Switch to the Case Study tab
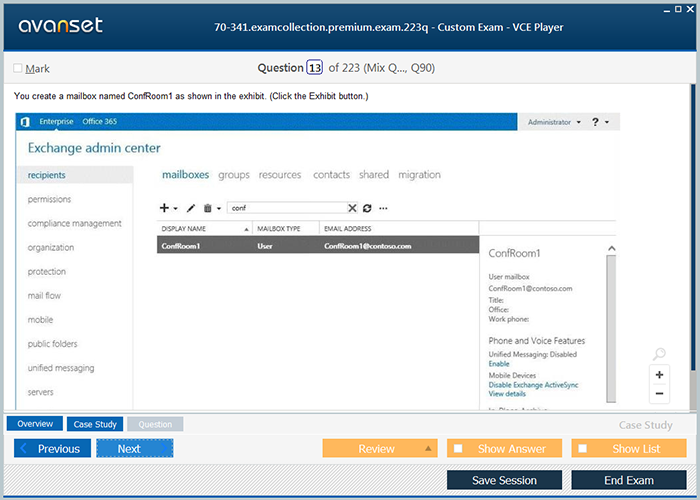The height and width of the screenshot is (500, 700). click(x=96, y=424)
